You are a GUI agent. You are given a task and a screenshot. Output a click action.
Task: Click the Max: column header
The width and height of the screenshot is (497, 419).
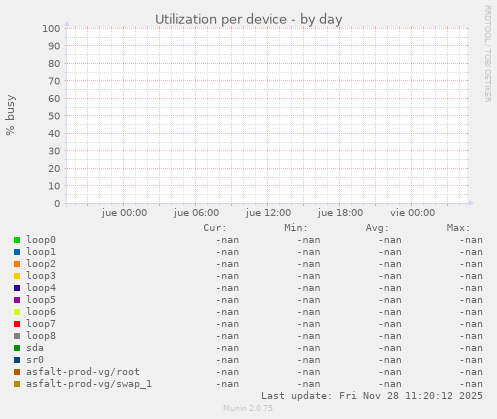click(458, 228)
